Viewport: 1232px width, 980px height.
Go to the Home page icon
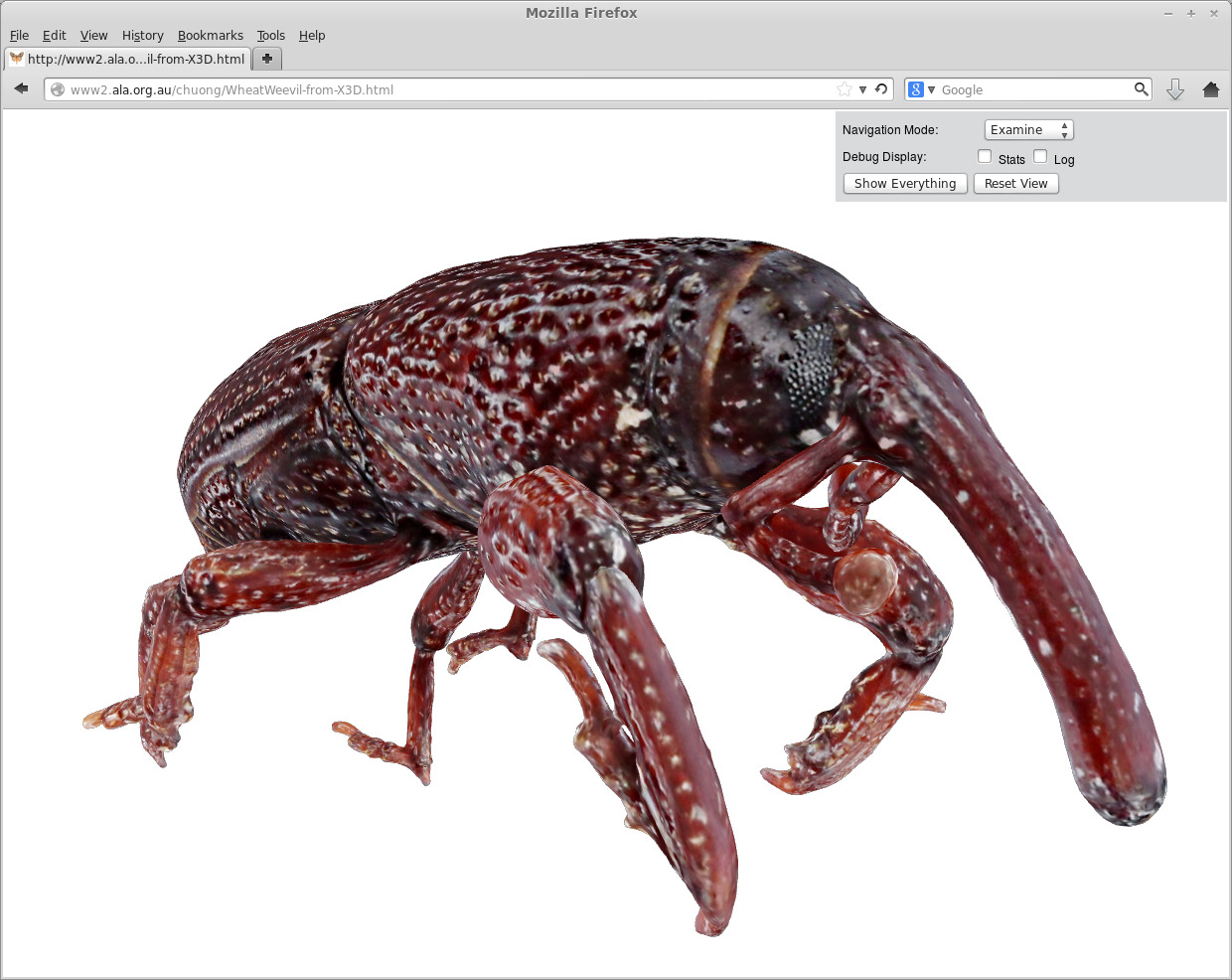pos(1210,89)
